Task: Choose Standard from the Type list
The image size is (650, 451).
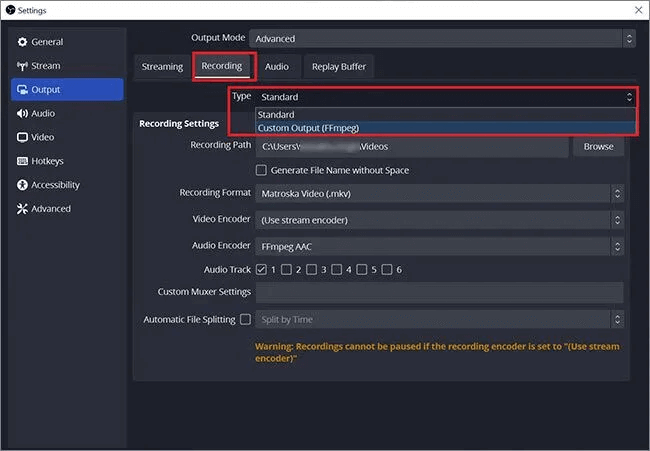Action: tap(446, 114)
